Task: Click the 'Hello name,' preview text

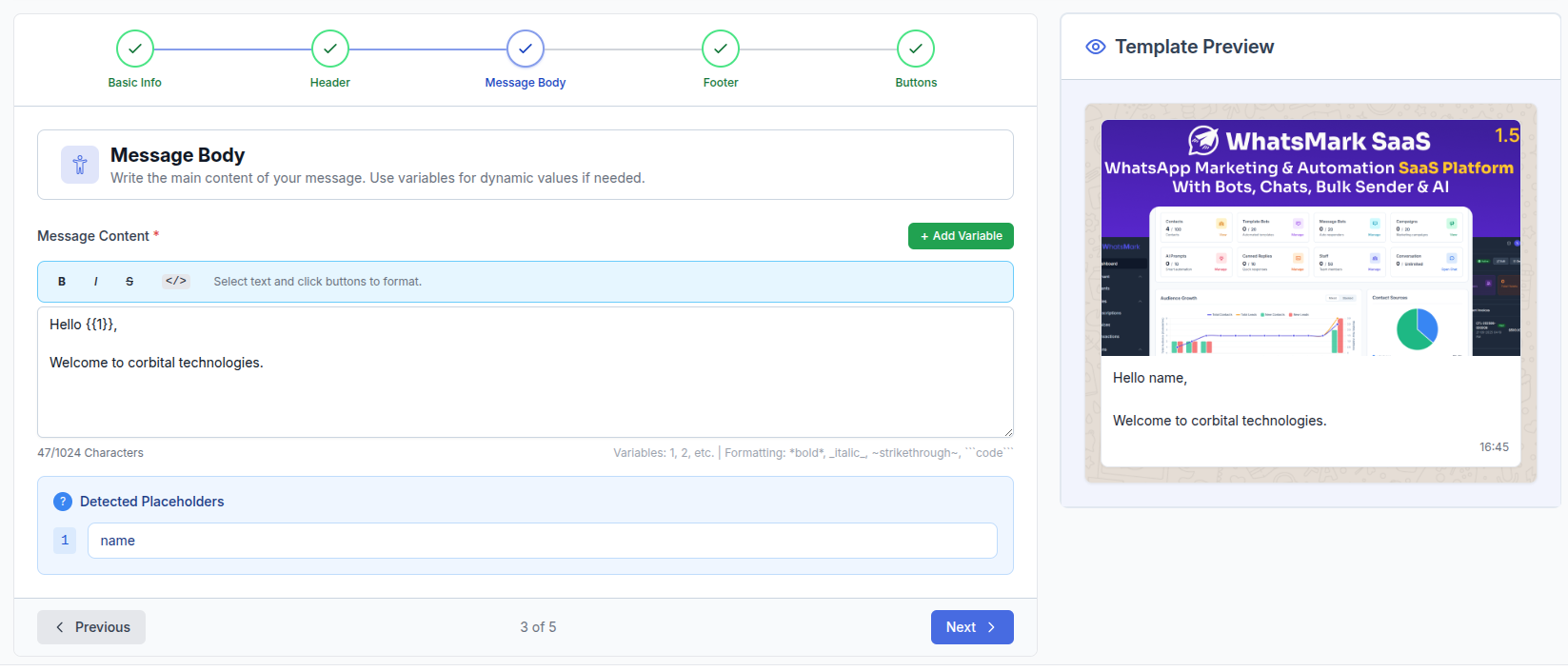Action: coord(1150,378)
